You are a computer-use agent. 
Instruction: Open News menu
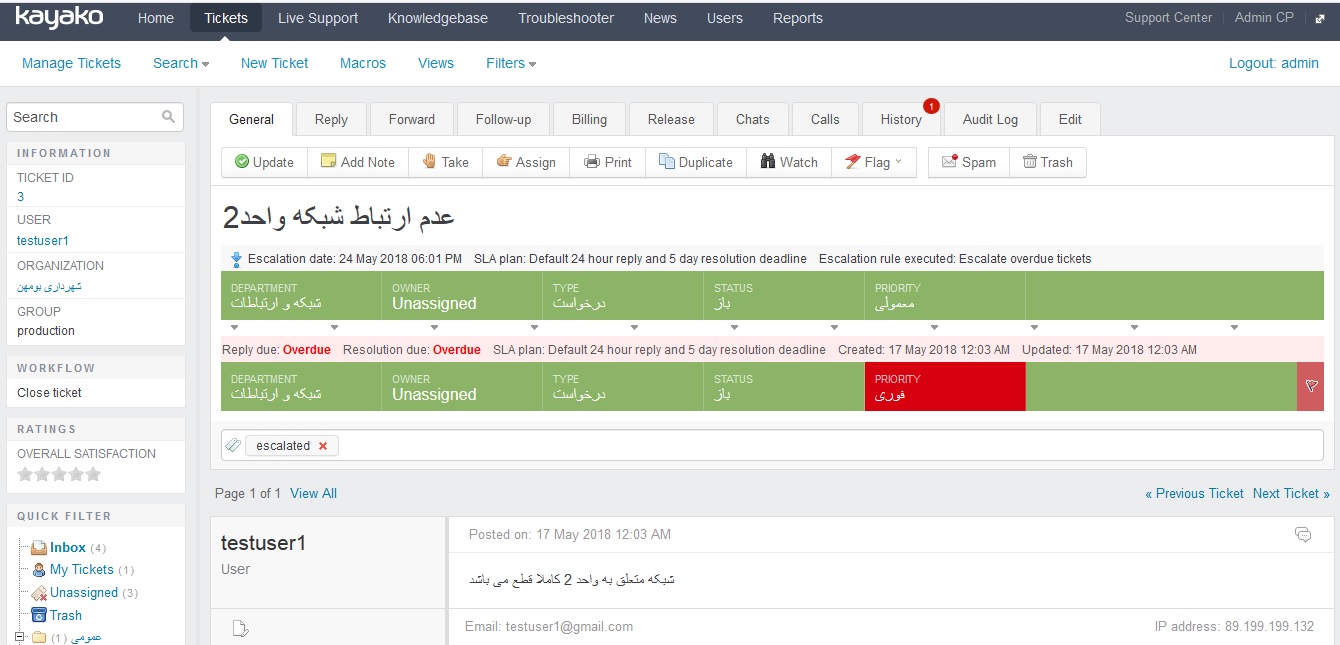(660, 18)
